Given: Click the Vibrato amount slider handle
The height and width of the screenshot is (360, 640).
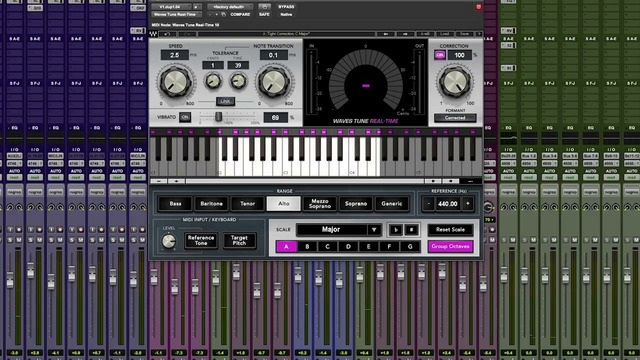Looking at the screenshot, I should point(218,117).
